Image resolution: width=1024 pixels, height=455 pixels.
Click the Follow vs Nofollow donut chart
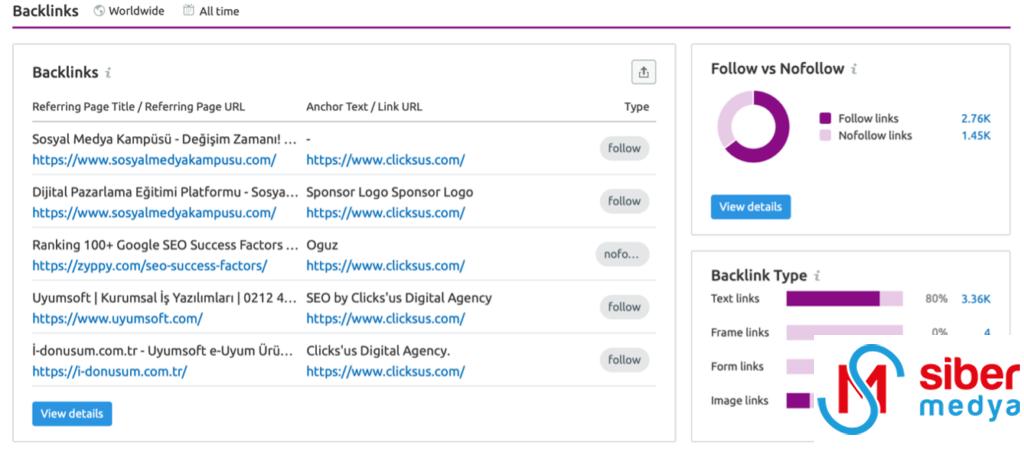pos(754,127)
